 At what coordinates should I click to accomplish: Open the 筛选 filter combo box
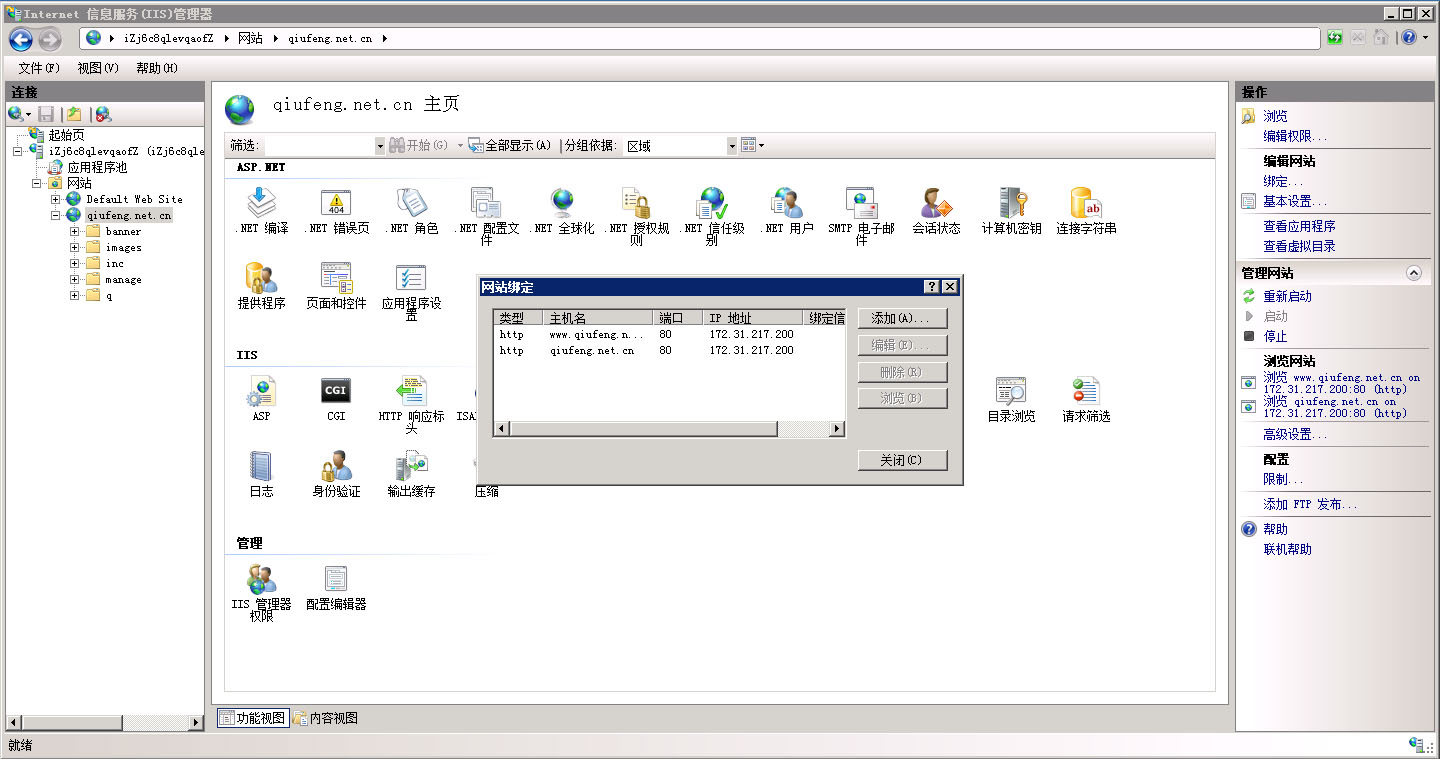pos(324,146)
